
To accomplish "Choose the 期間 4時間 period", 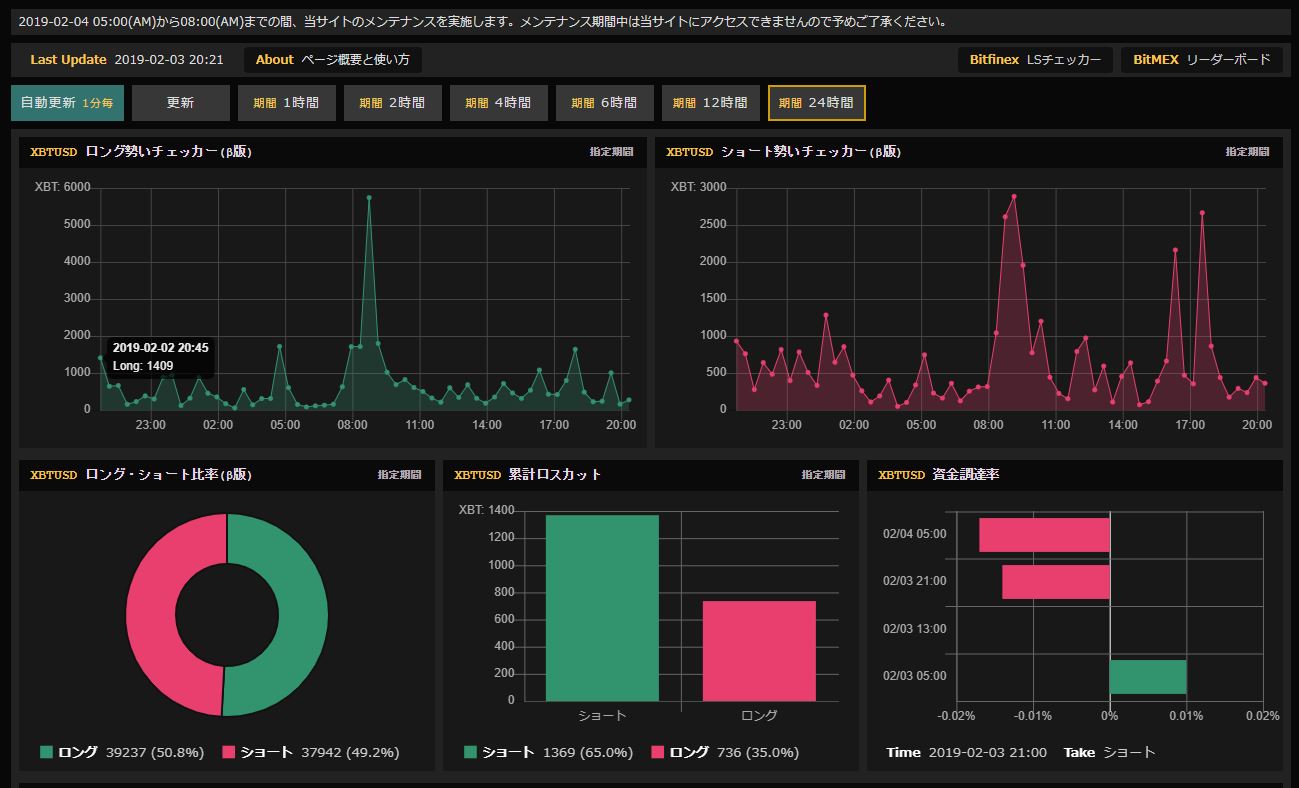I will pyautogui.click(x=498, y=103).
